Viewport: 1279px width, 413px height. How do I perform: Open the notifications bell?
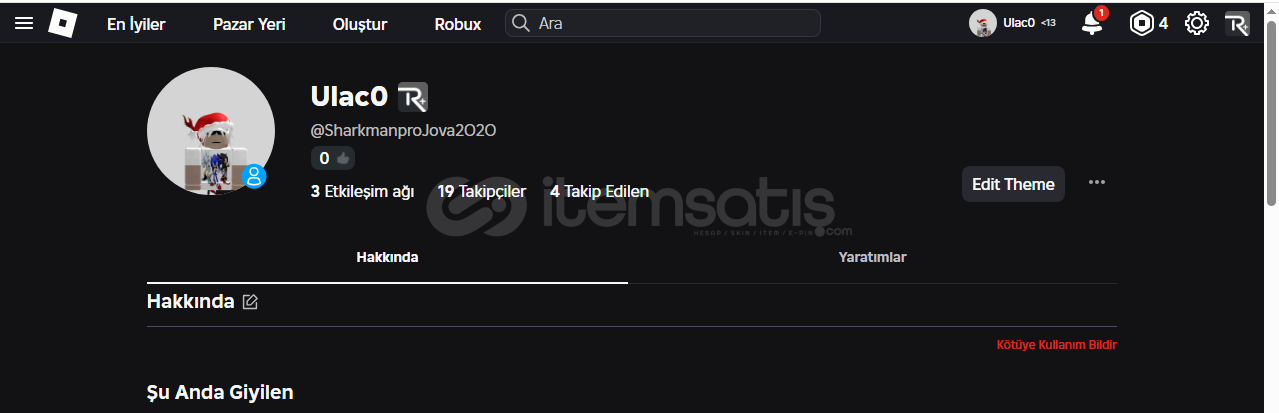[1092, 23]
